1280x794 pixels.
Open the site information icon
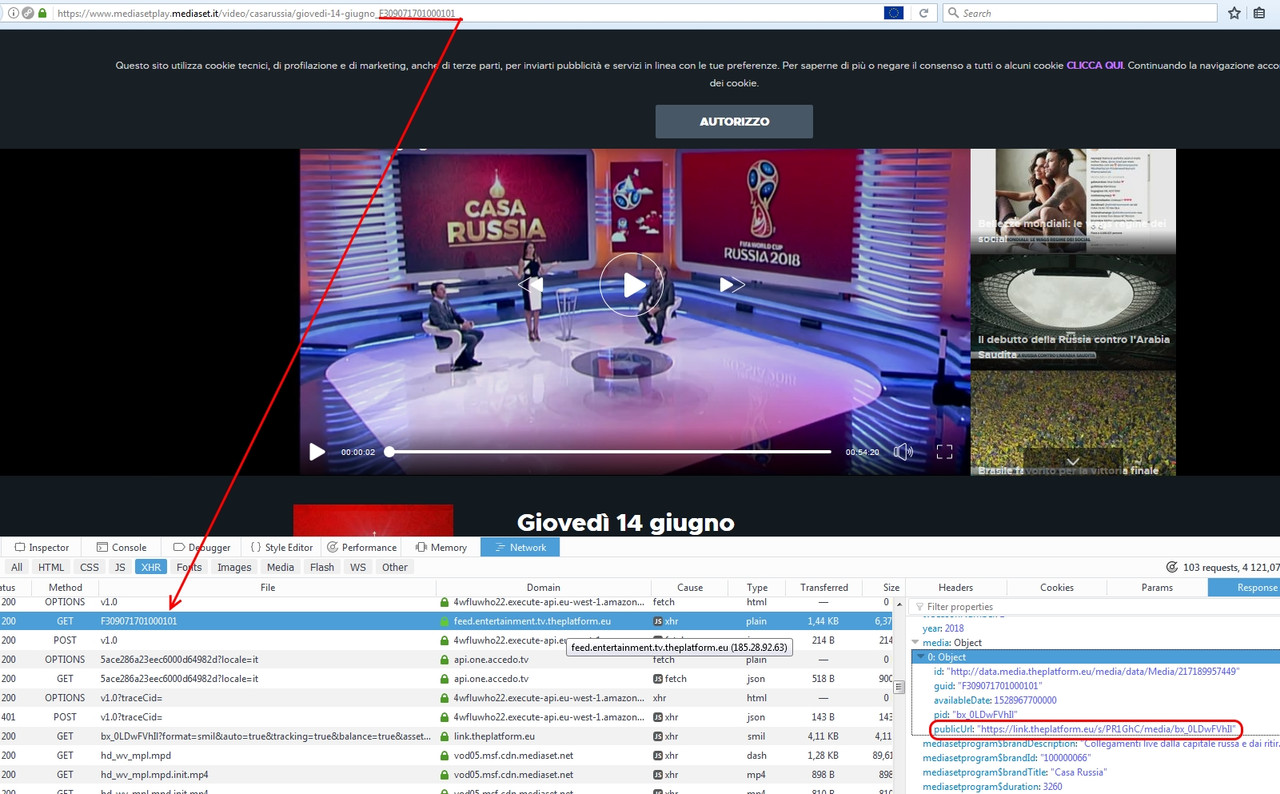[13, 13]
